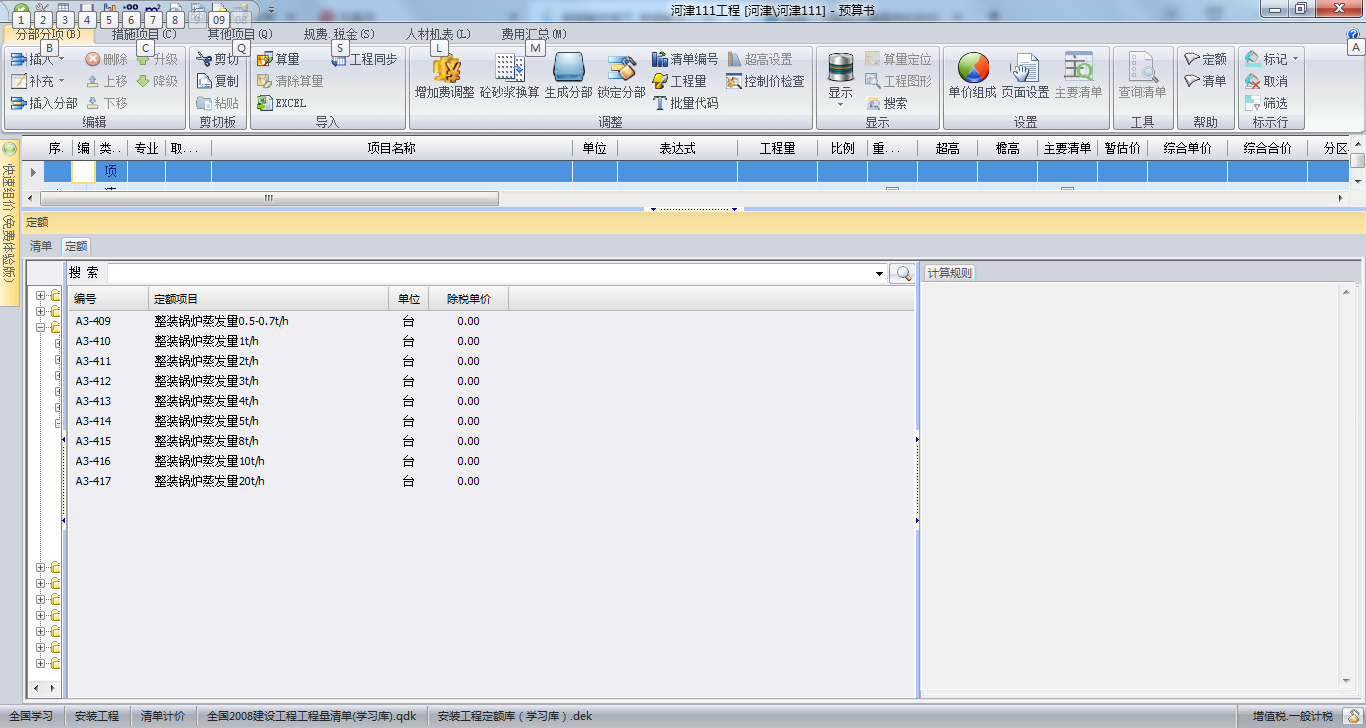This screenshot has height=728, width=1366.
Task: Click 全国2008建设工程工程量清单(学习库).qdk in status bar
Action: point(312,716)
